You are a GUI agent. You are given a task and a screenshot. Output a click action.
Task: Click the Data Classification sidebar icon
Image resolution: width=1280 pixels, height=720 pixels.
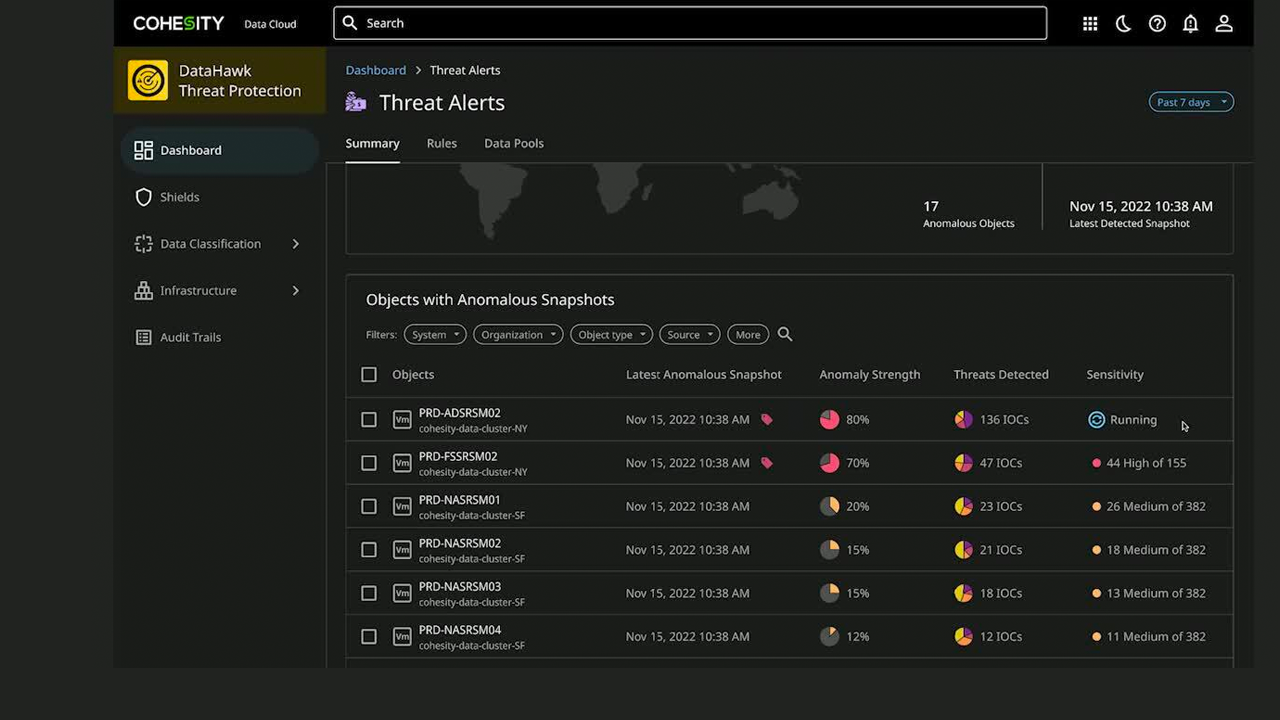143,244
